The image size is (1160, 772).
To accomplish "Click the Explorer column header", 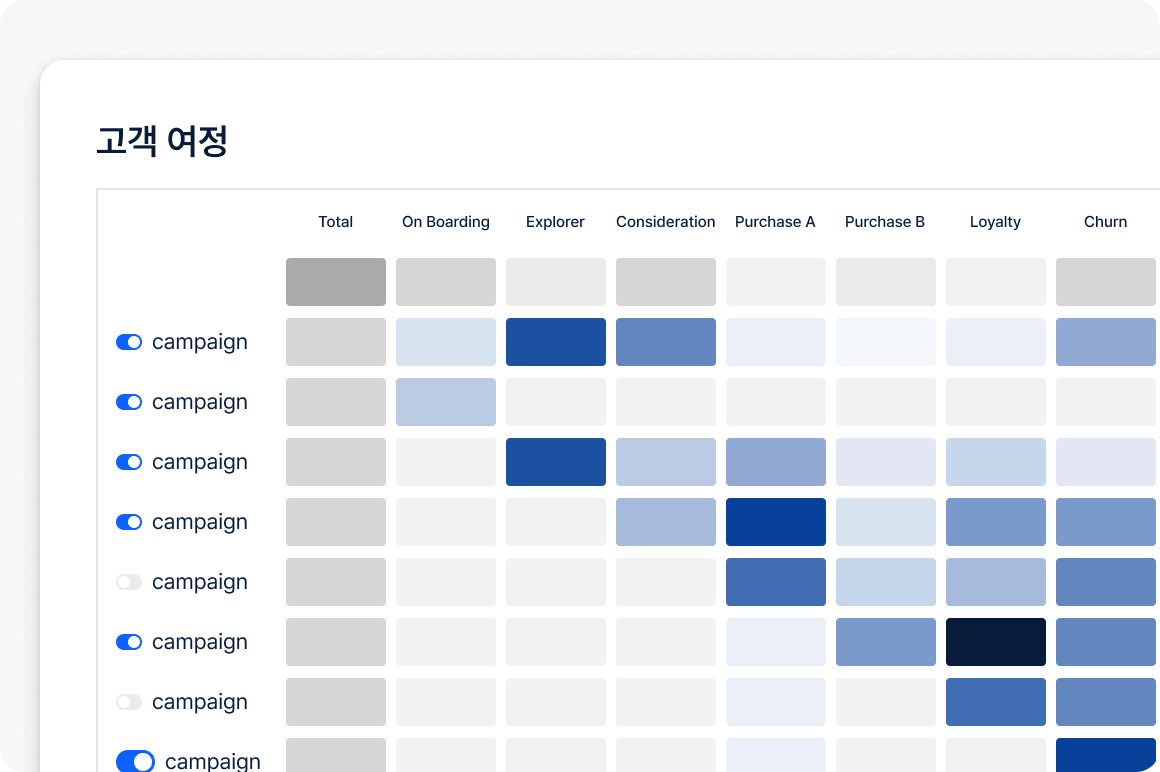I will pyautogui.click(x=555, y=222).
